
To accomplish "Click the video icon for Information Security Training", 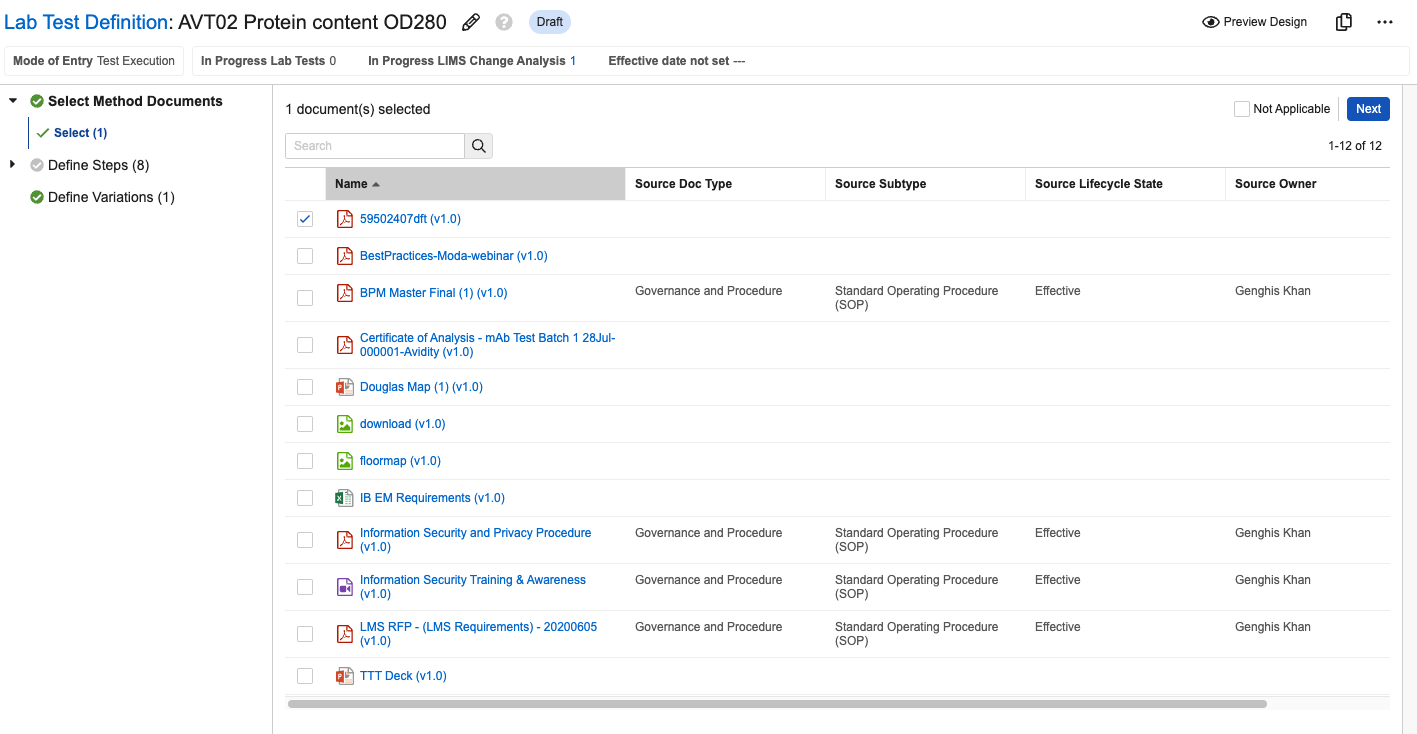I will pos(345,586).
